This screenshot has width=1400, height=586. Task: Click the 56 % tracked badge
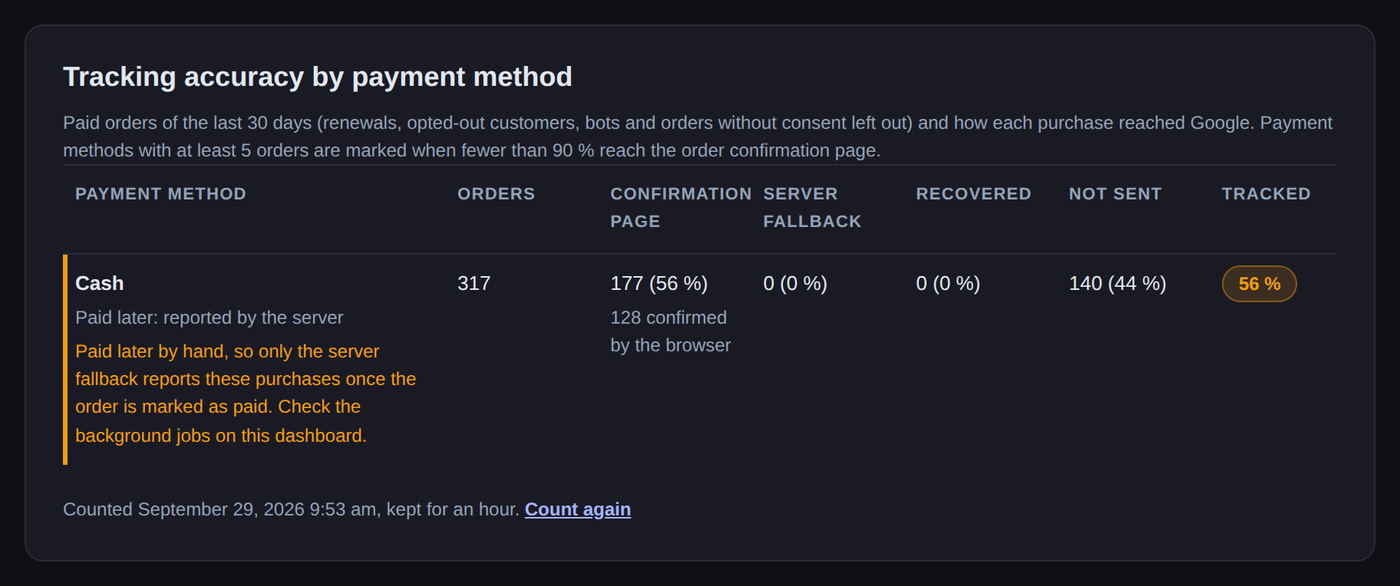[1259, 284]
